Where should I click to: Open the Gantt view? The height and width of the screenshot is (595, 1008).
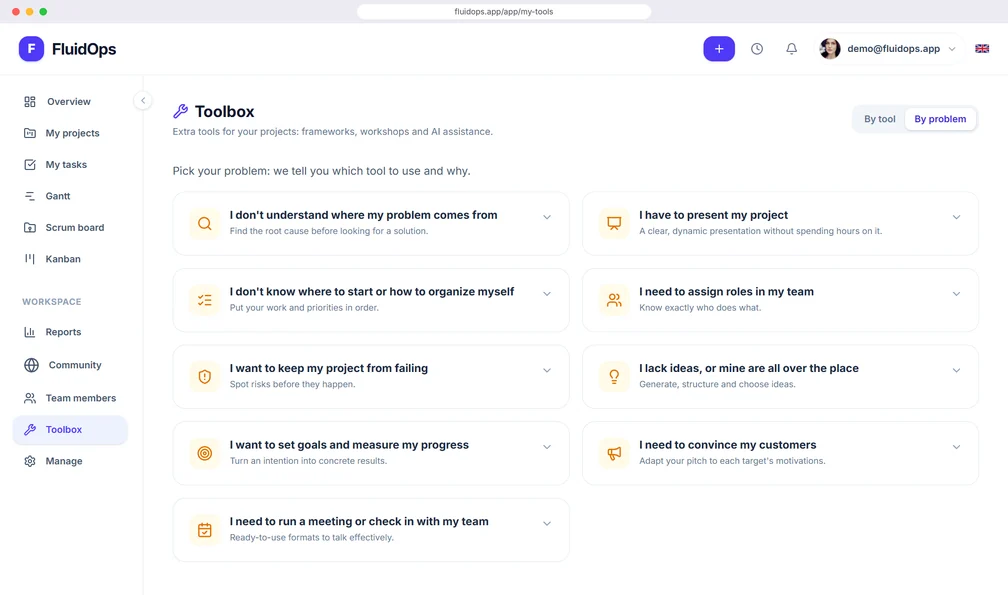pos(70,196)
